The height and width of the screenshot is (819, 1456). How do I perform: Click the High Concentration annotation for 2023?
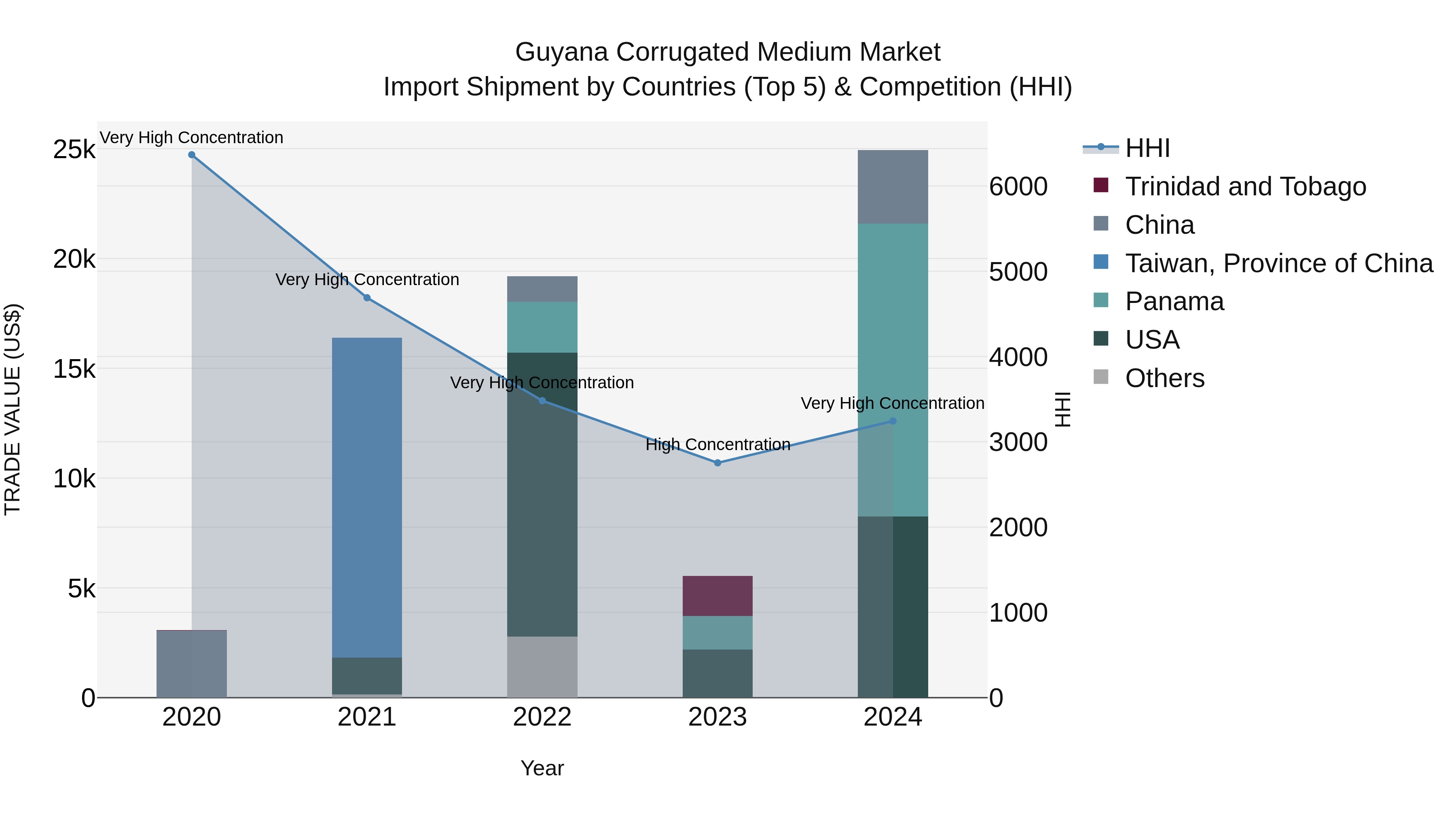click(718, 445)
